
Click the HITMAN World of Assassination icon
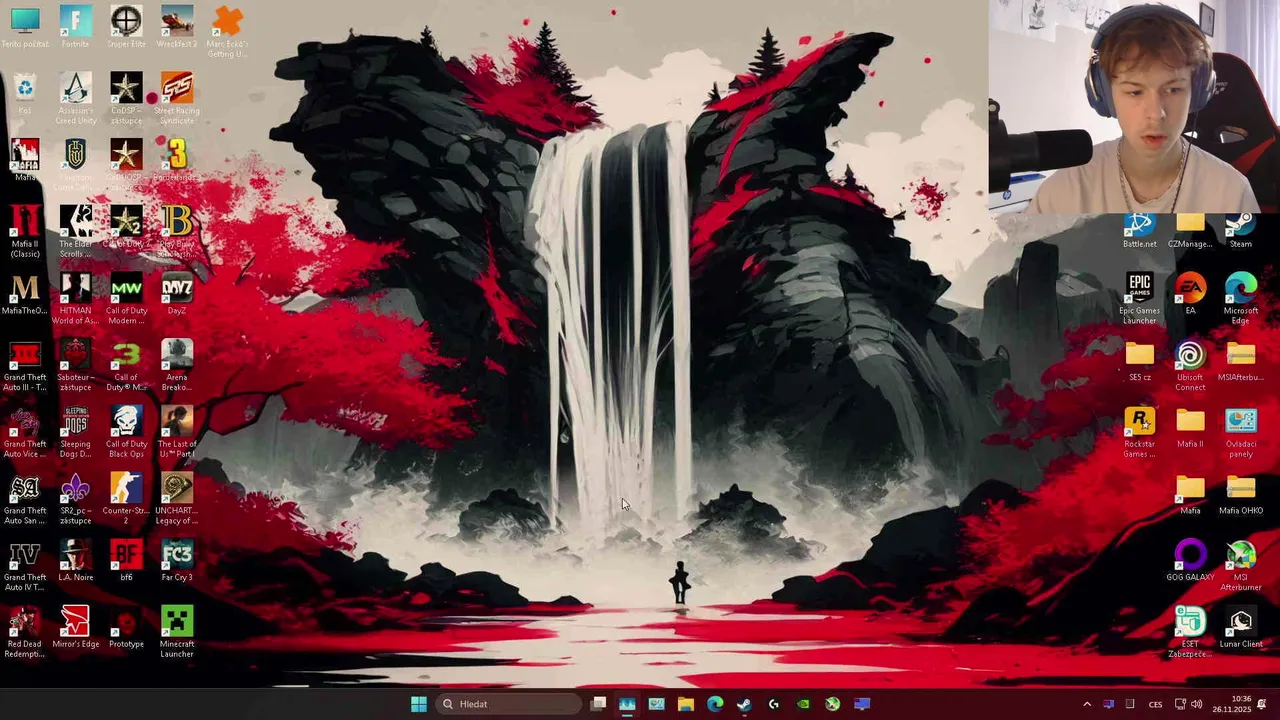tap(75, 299)
